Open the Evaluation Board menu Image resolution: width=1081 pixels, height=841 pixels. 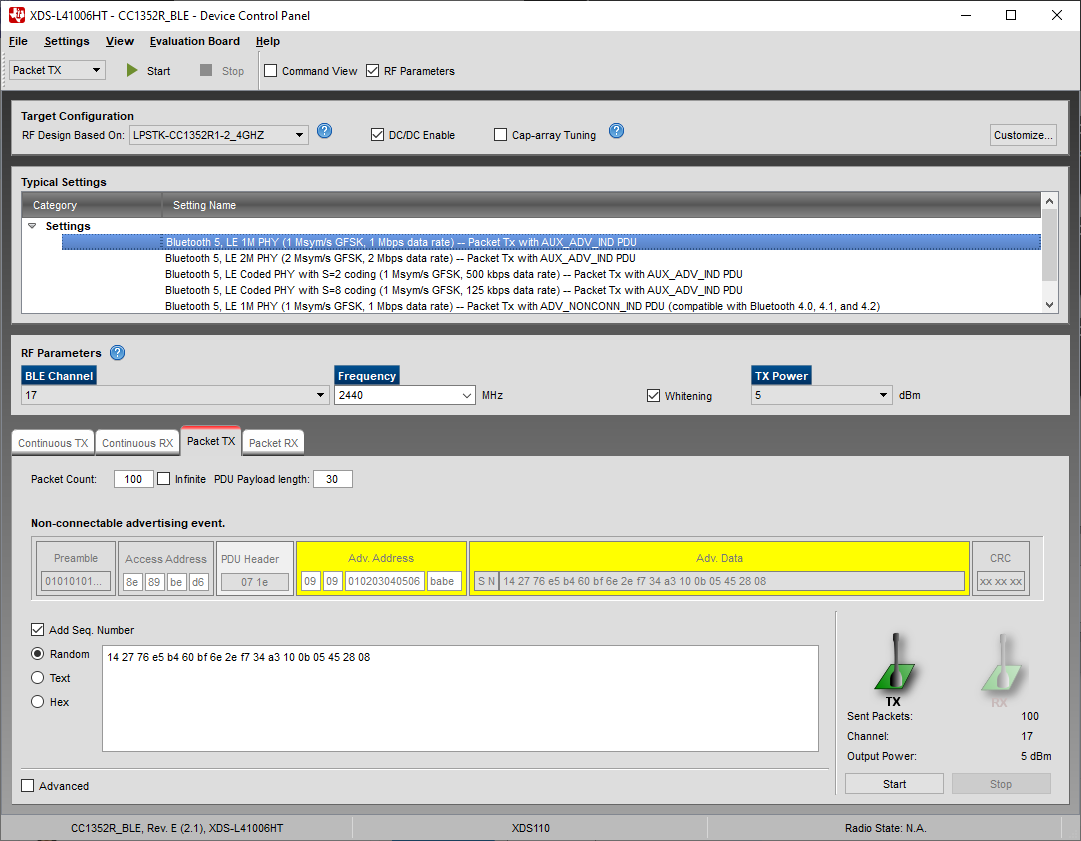click(194, 41)
